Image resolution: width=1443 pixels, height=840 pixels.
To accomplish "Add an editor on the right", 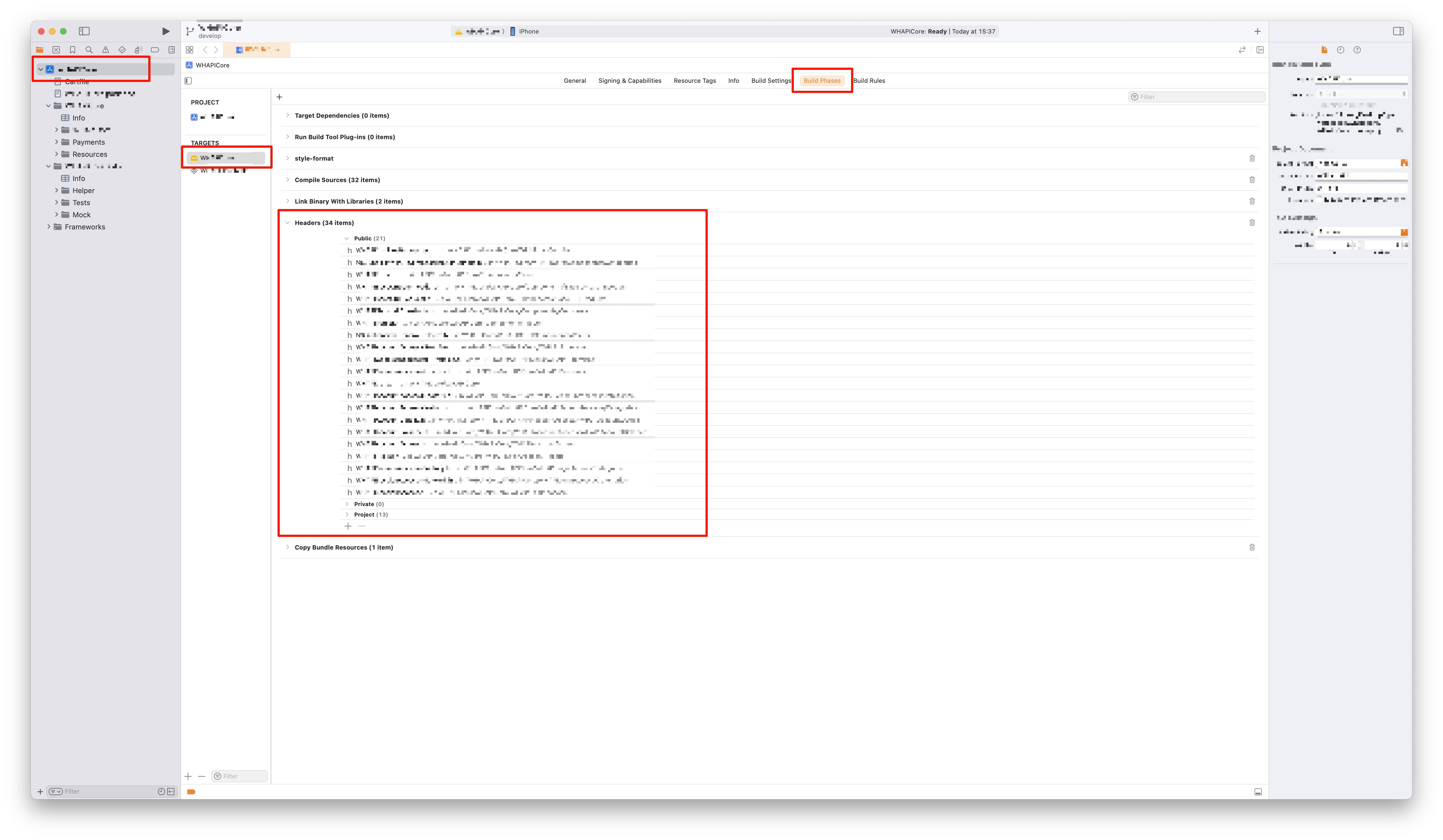I will coord(1260,50).
